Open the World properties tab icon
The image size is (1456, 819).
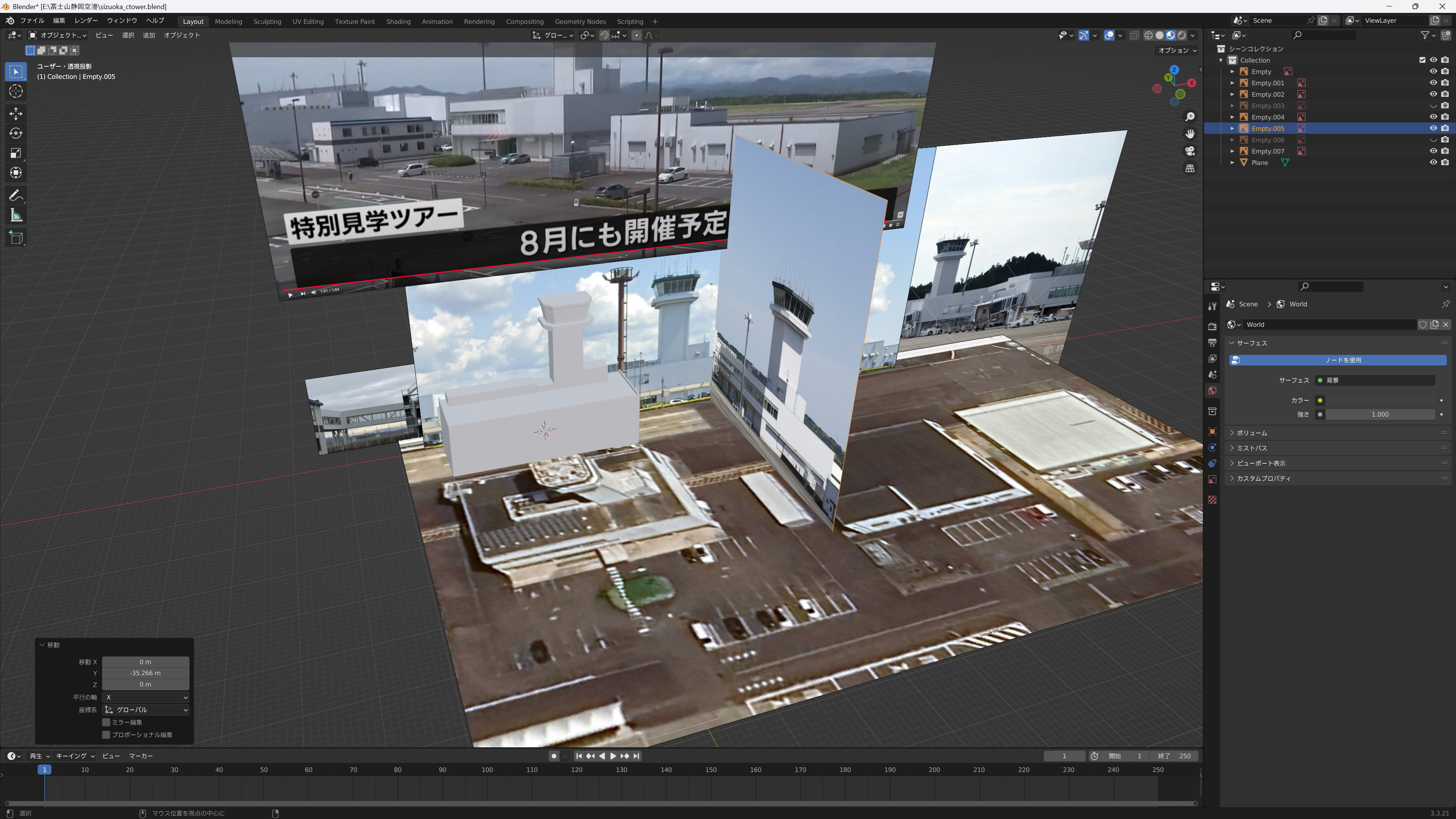click(1212, 391)
